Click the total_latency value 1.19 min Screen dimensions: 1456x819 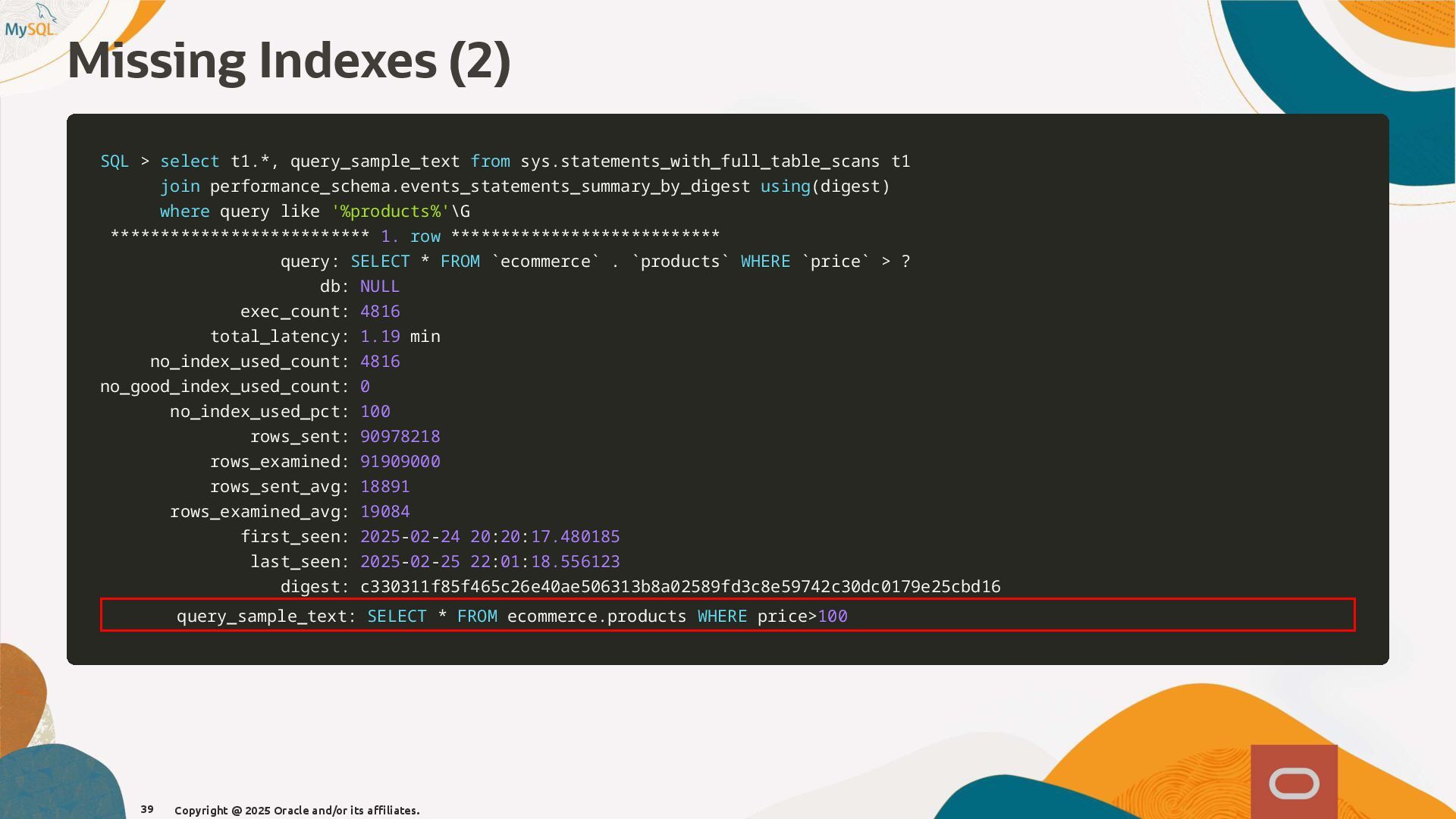click(400, 337)
